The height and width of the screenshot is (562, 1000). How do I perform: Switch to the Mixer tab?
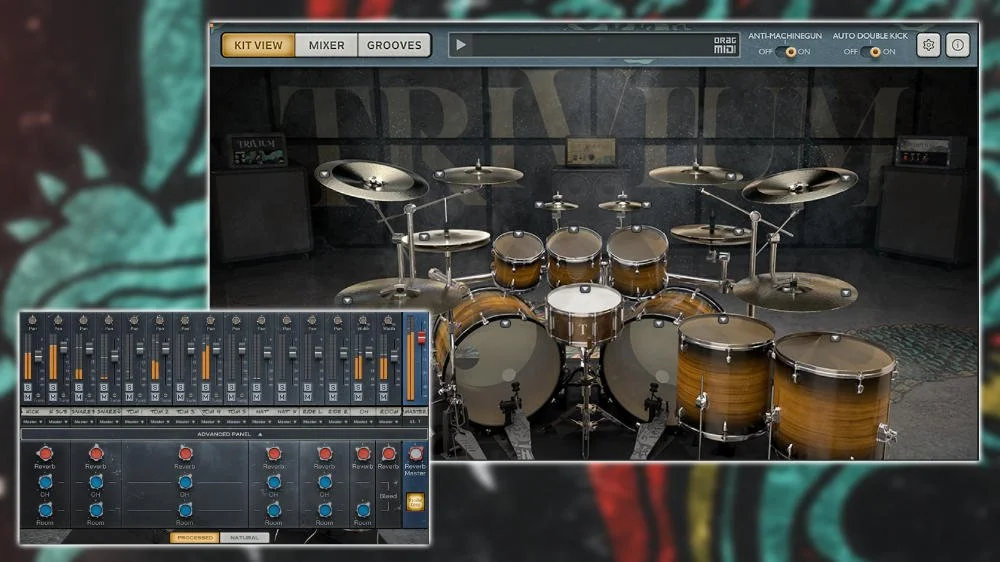click(x=326, y=45)
